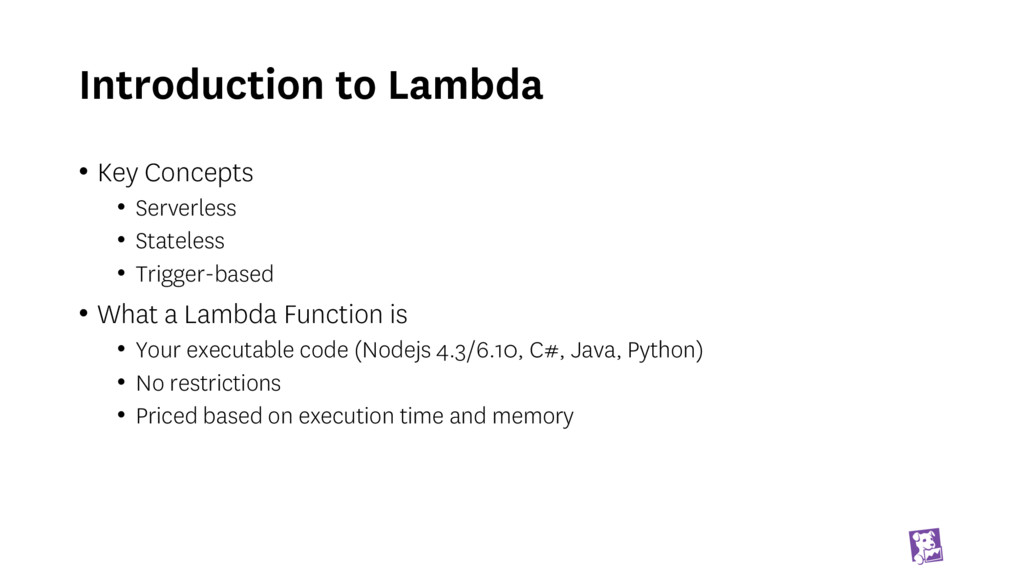Click the 'C#' text
The image size is (1024, 576).
point(545,350)
